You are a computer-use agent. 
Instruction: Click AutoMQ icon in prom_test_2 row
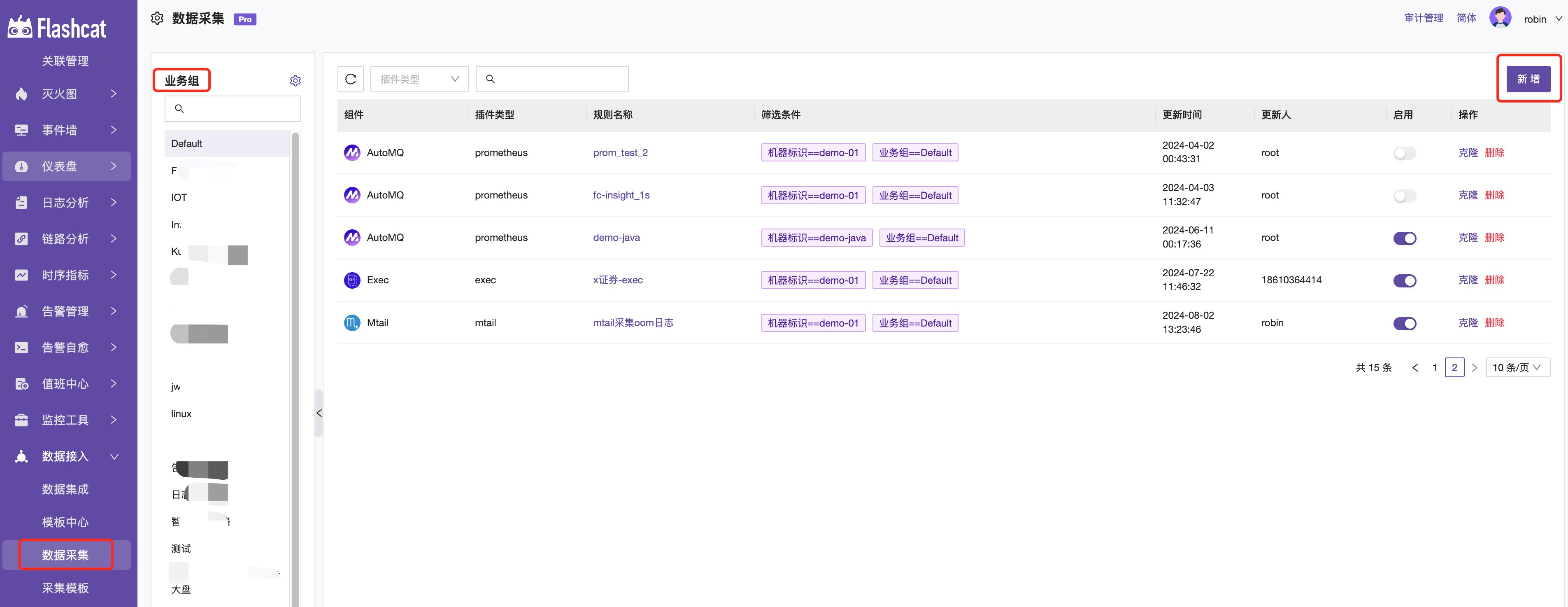pyautogui.click(x=352, y=152)
